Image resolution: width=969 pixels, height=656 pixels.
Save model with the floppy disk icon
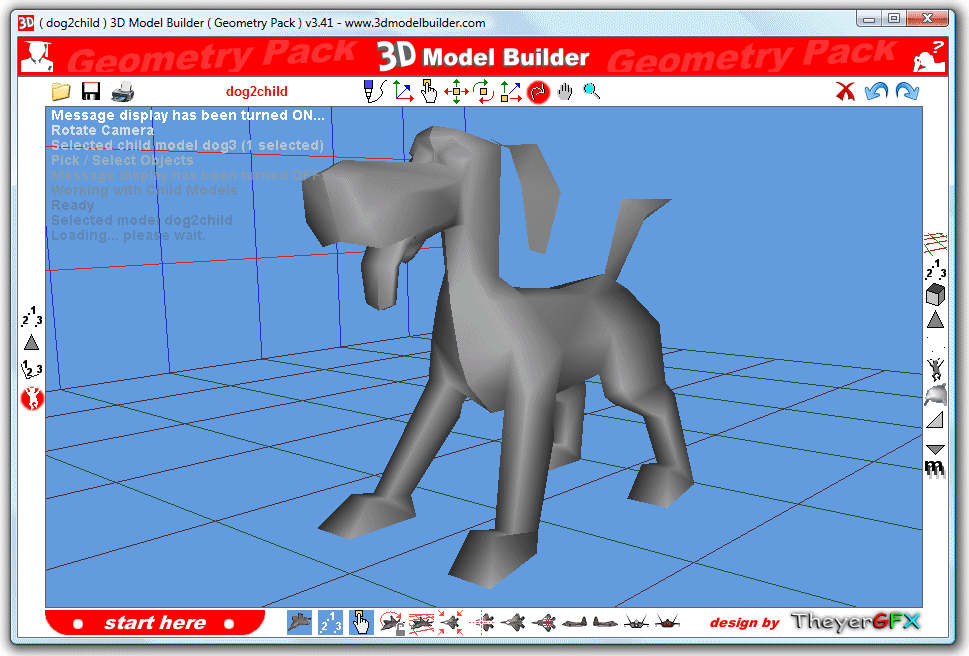91,92
